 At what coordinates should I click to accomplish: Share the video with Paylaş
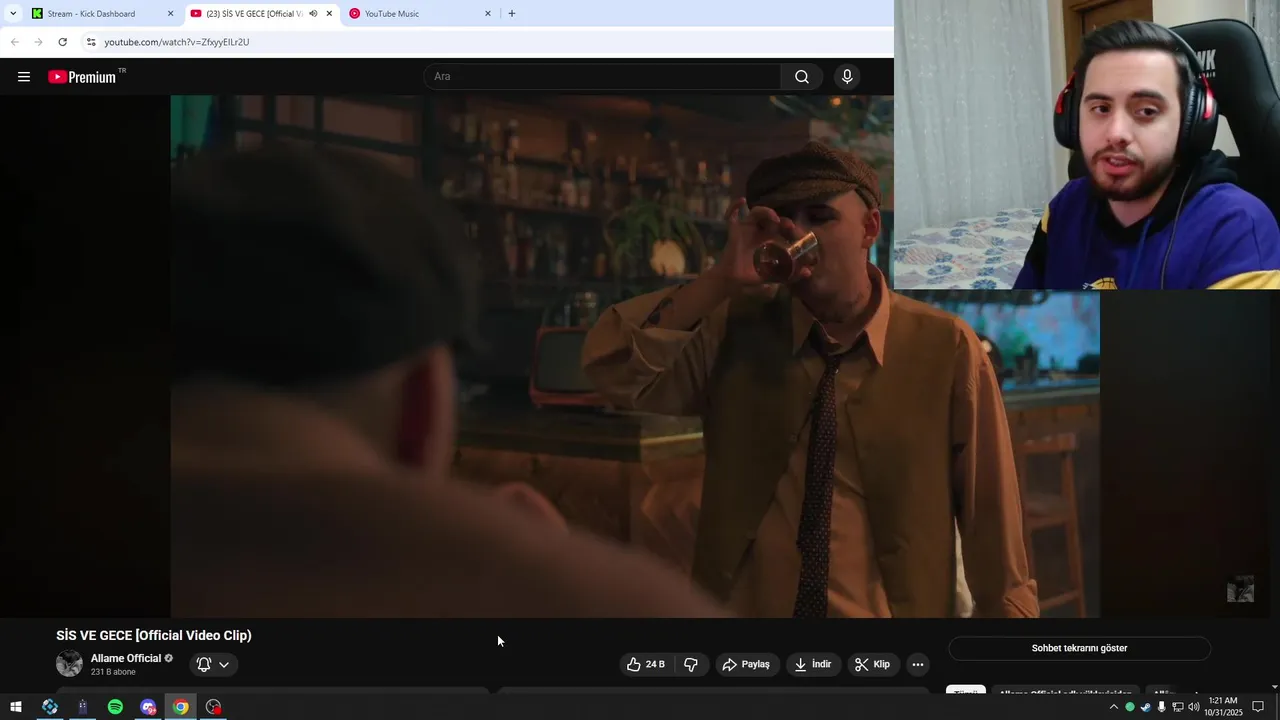[x=746, y=664]
